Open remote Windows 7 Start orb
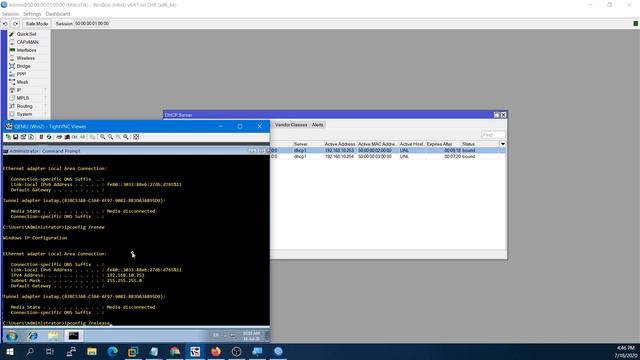This screenshot has width=640, height=360. tap(11, 336)
